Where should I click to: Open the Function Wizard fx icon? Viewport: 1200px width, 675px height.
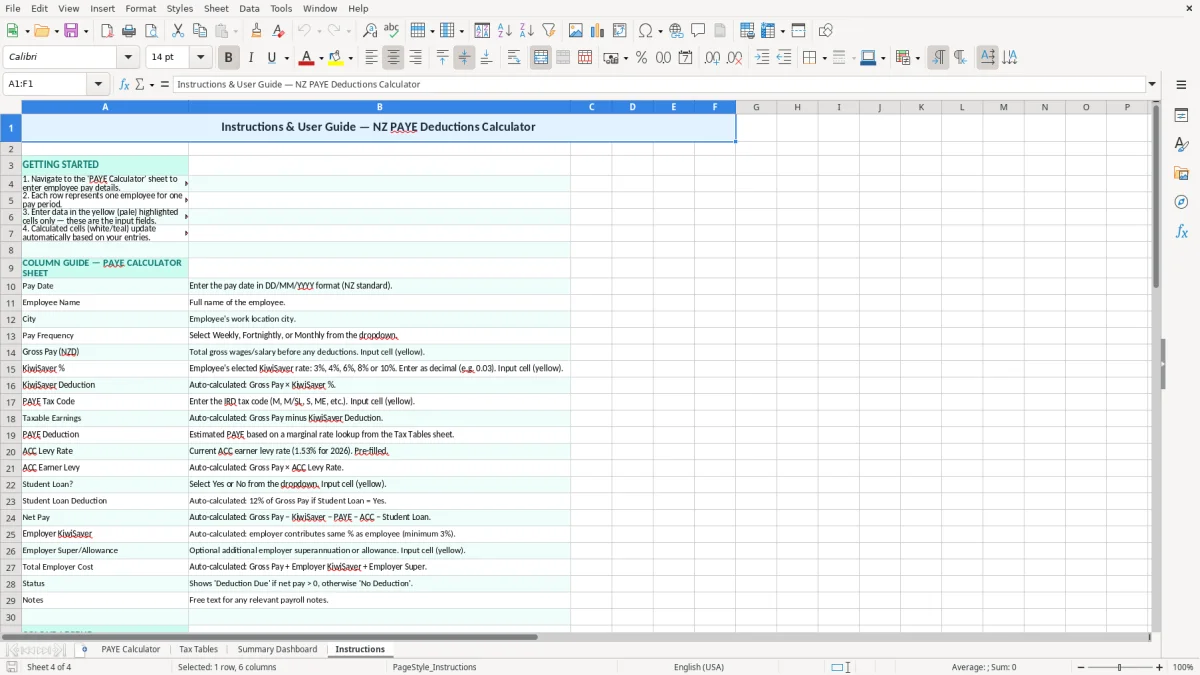point(124,84)
